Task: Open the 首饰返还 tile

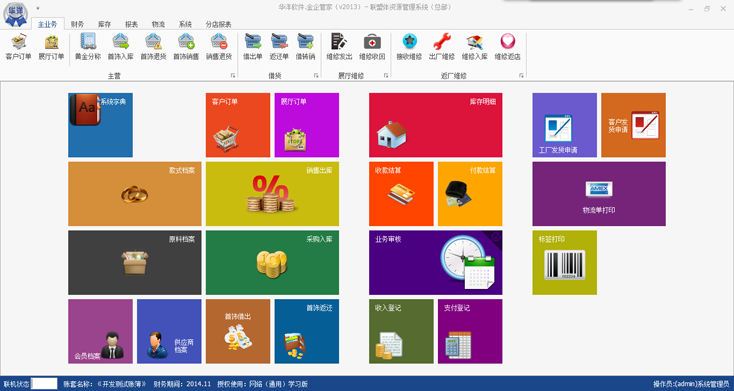Action: click(x=307, y=332)
